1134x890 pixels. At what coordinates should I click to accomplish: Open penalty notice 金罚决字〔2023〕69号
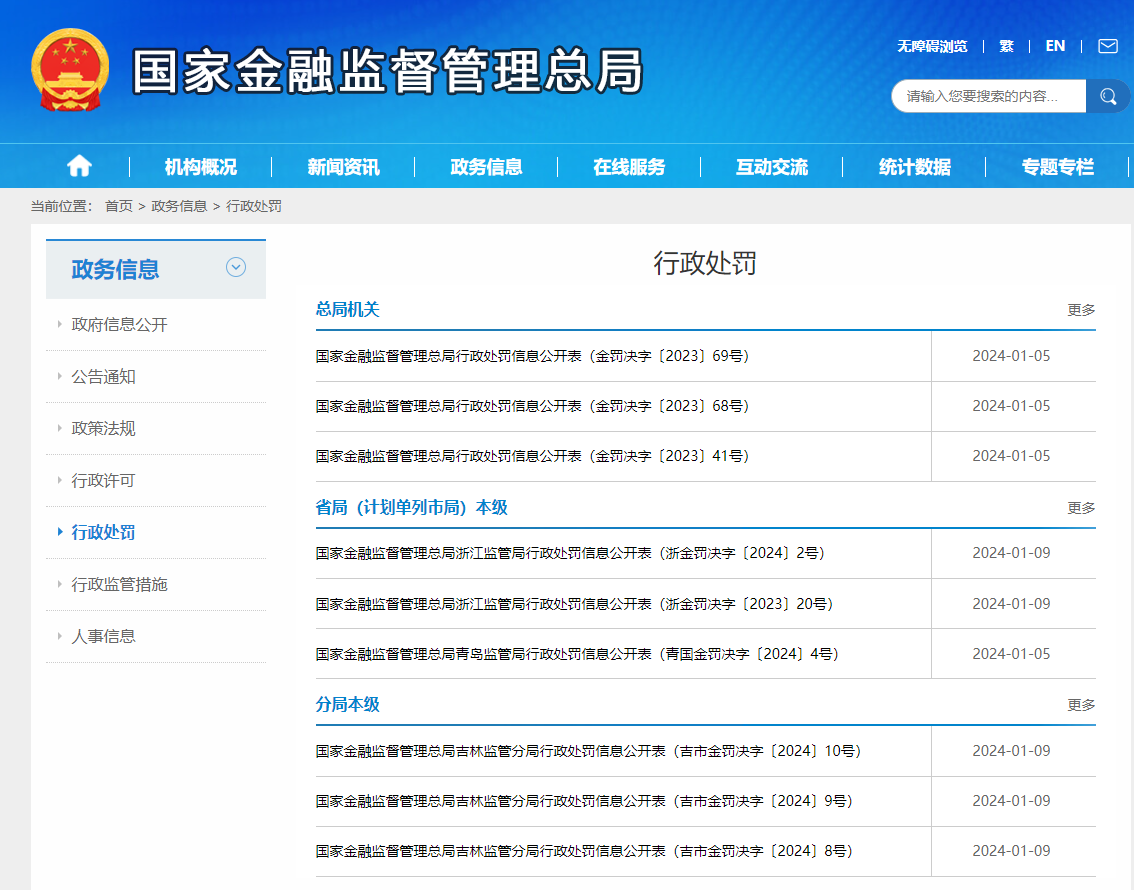coord(532,356)
